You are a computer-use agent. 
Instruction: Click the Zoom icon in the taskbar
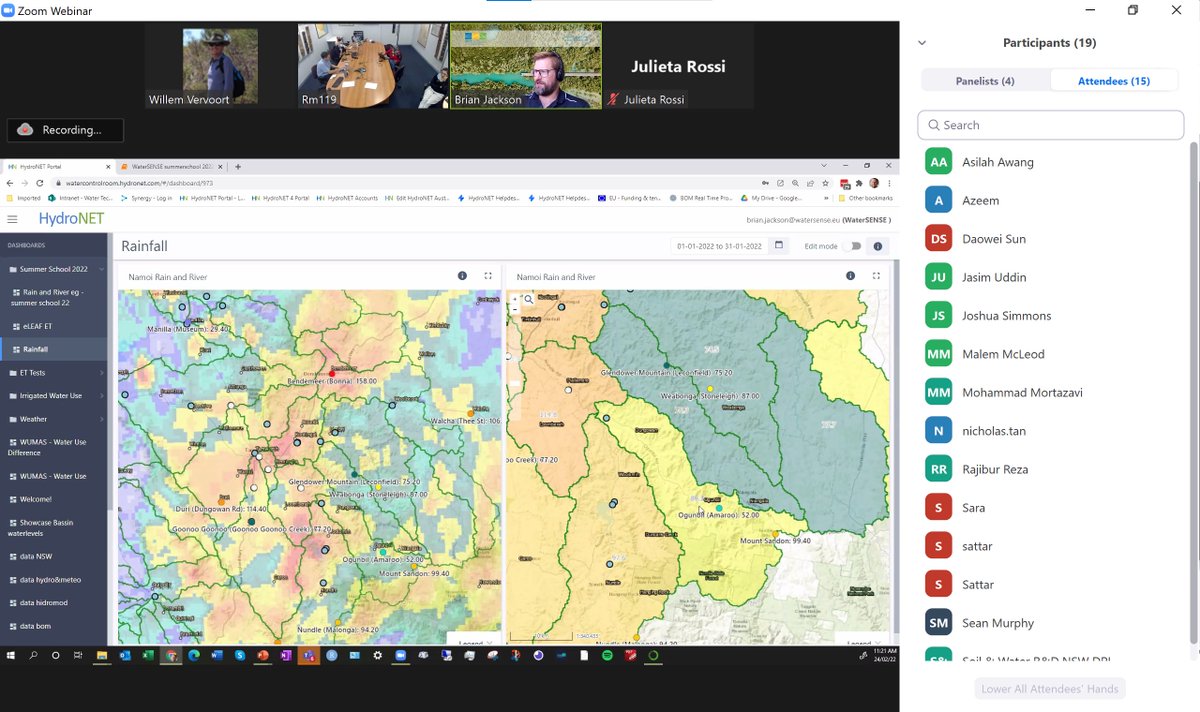pos(400,656)
